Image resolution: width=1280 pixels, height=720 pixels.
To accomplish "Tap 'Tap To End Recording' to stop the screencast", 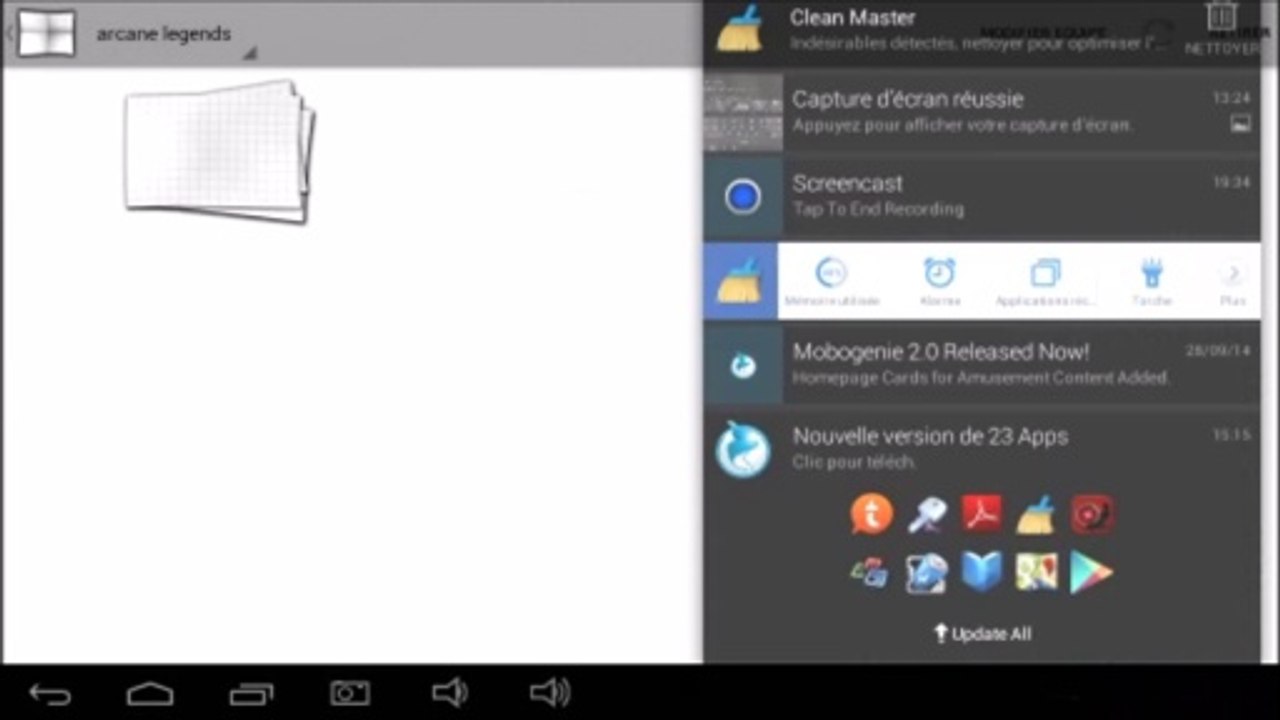I will tap(878, 209).
